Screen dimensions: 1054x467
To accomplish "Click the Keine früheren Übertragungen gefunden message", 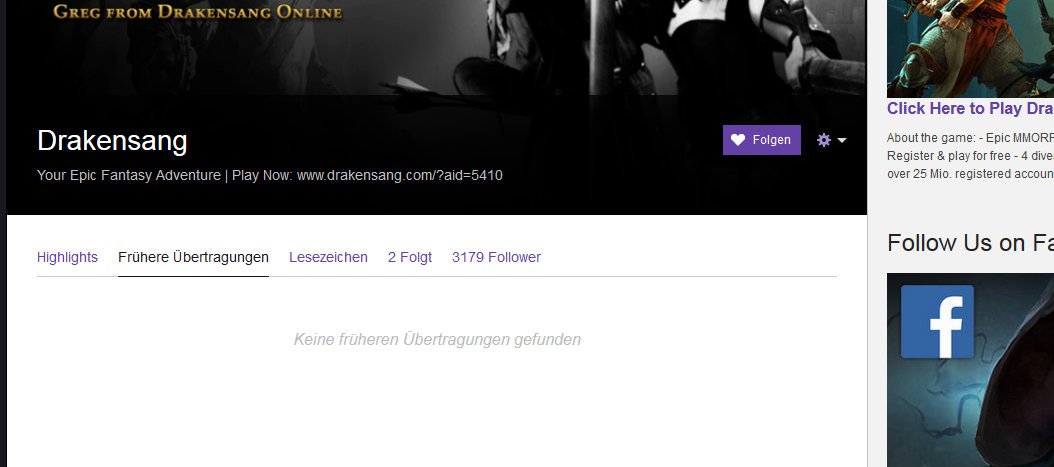I will tap(437, 339).
